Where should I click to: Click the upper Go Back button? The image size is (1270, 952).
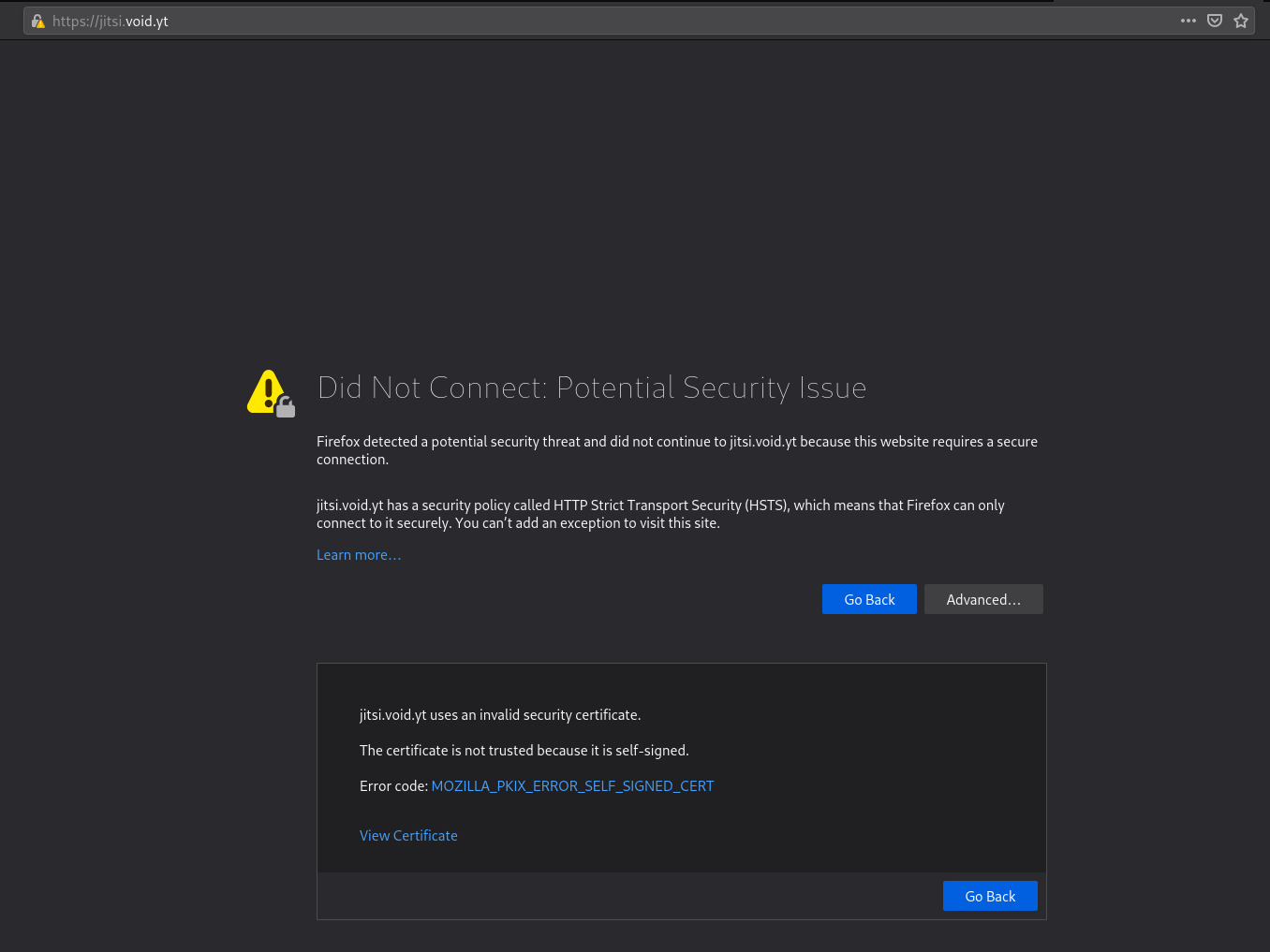click(869, 599)
